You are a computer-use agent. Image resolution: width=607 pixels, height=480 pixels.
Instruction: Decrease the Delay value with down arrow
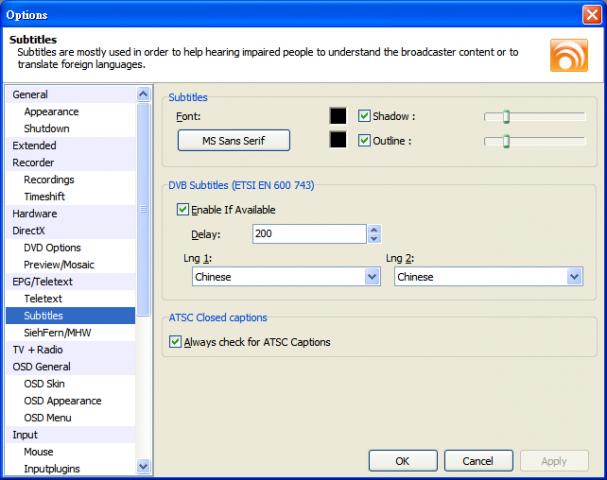point(374,238)
